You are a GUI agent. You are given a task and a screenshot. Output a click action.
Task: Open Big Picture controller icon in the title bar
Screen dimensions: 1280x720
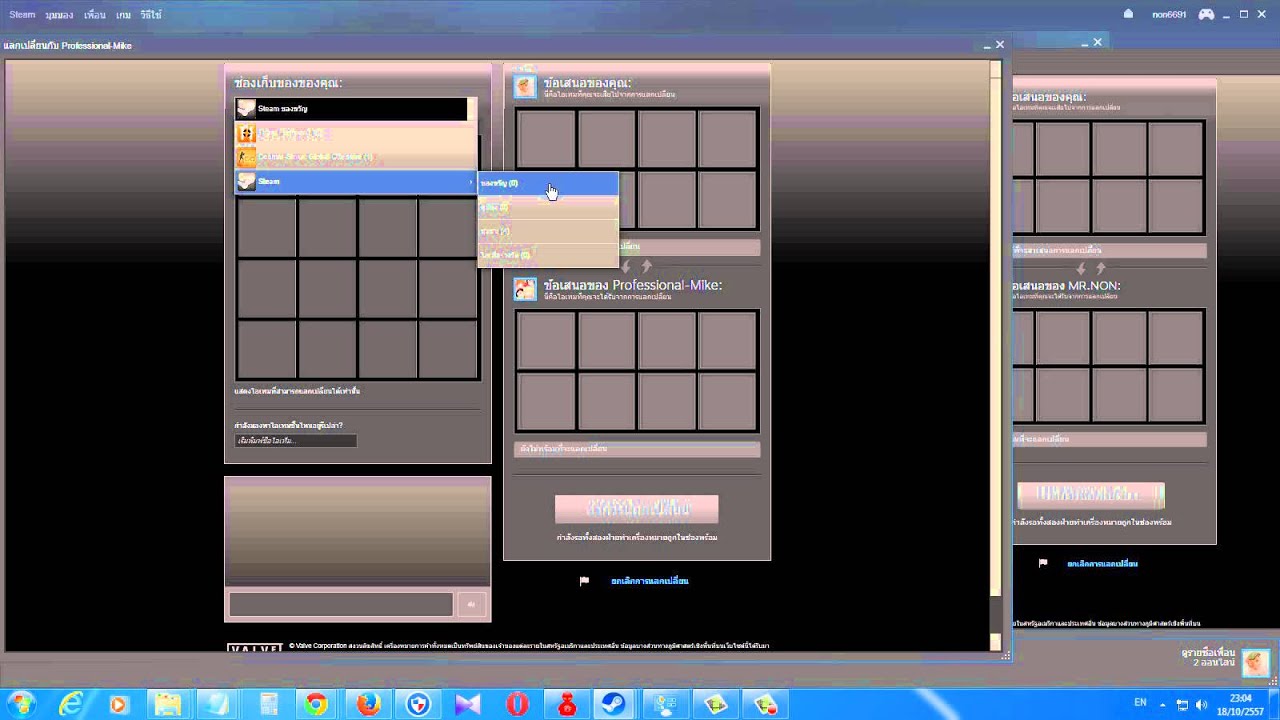1207,14
